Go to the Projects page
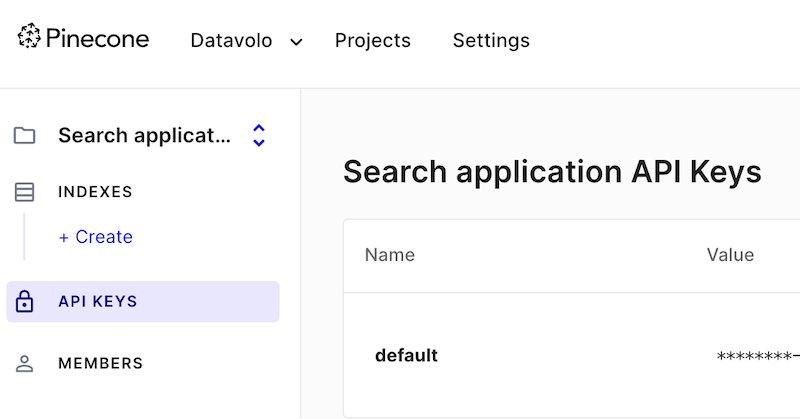The height and width of the screenshot is (419, 800). coord(372,40)
